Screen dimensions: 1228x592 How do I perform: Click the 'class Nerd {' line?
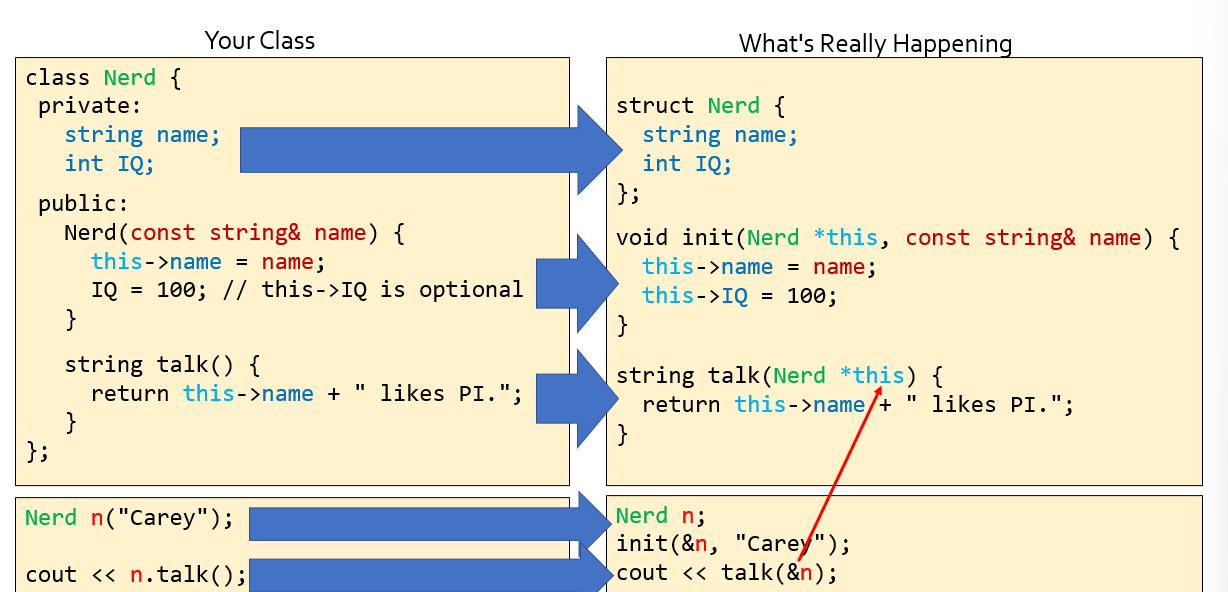pyautogui.click(x=103, y=78)
